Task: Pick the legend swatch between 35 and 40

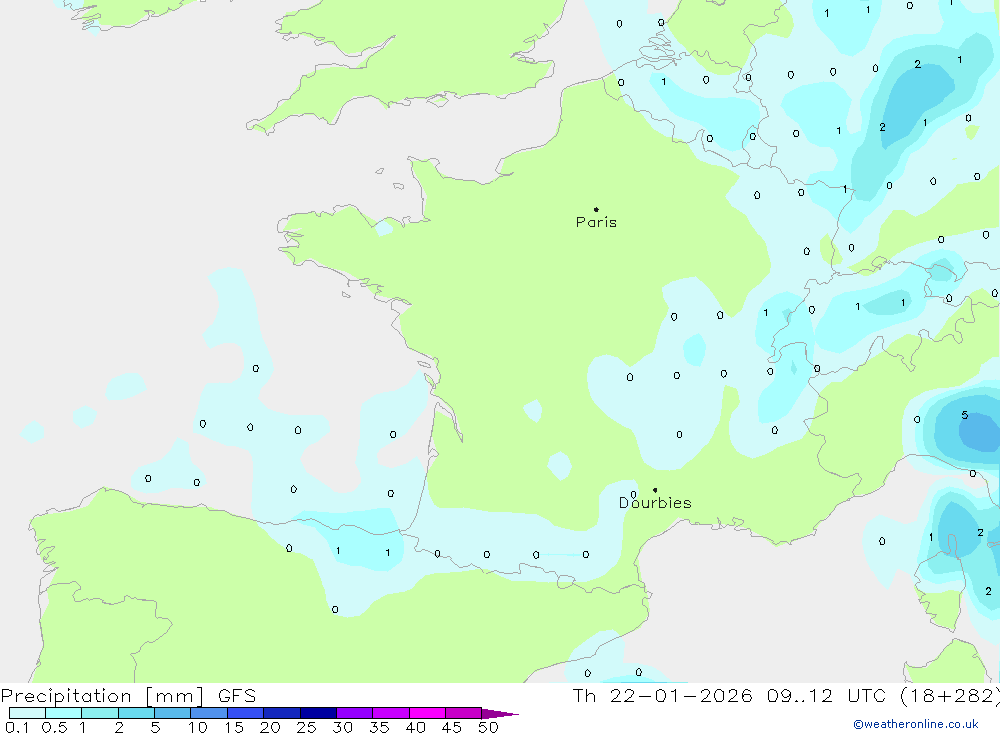Action: pyautogui.click(x=390, y=713)
